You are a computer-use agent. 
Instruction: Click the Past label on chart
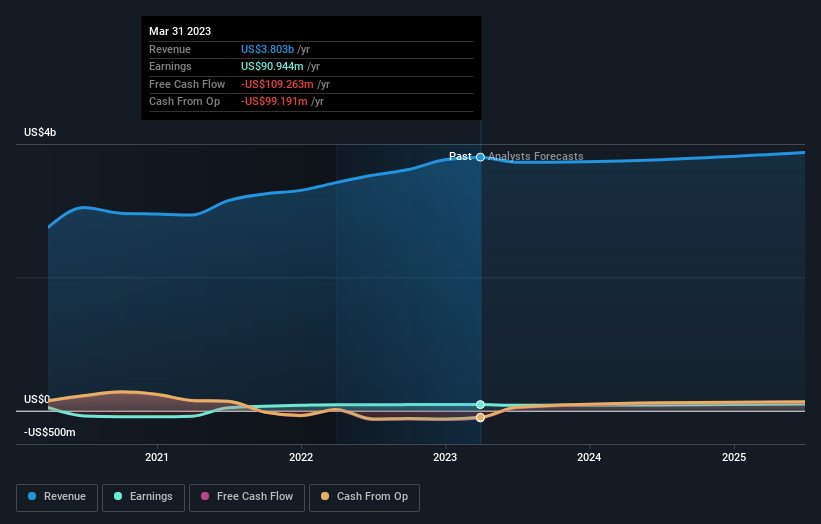pyautogui.click(x=460, y=157)
